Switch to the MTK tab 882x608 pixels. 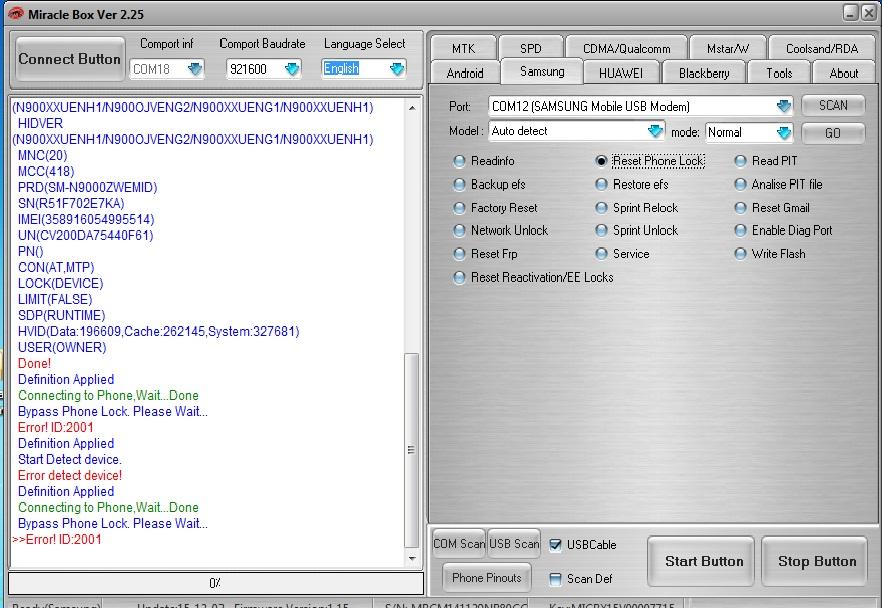(x=464, y=48)
